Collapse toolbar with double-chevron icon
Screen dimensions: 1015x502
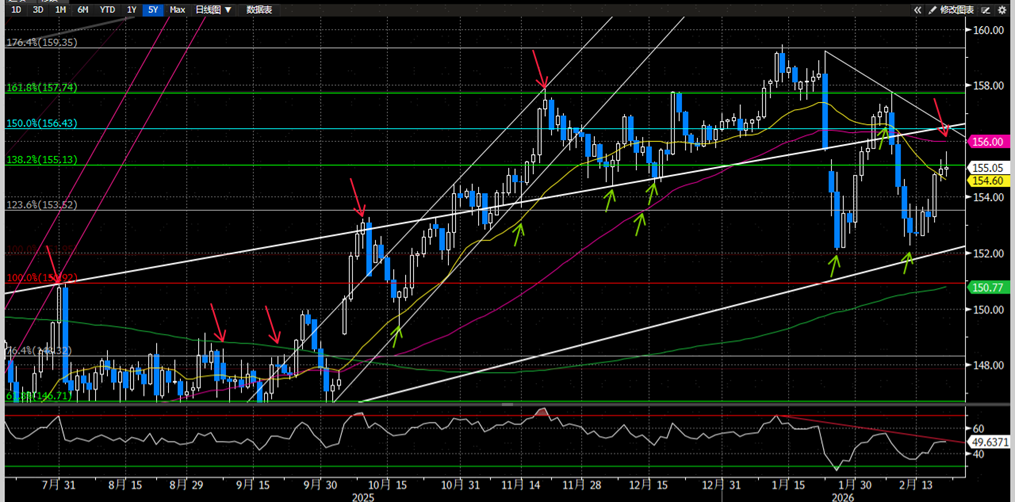point(918,10)
